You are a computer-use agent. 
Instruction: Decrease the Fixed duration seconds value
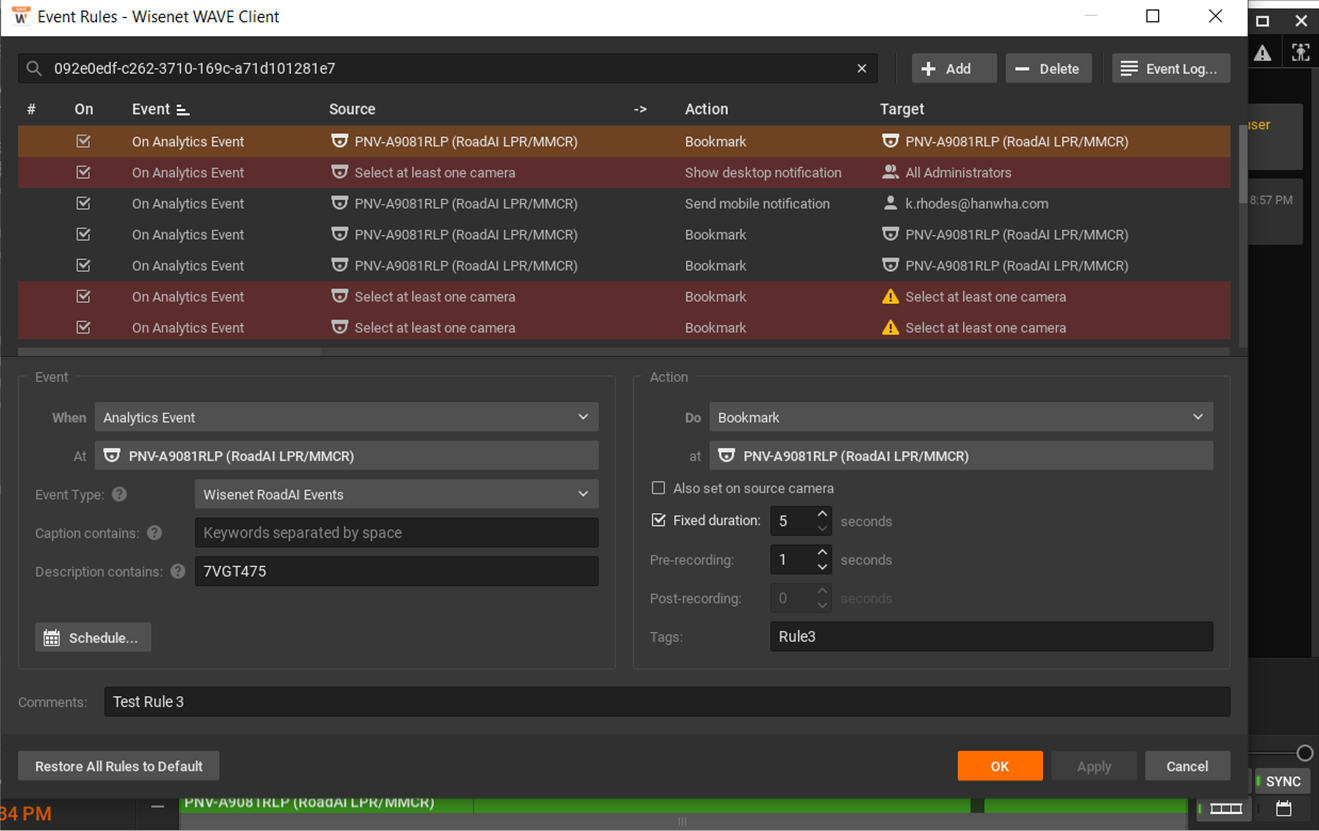pos(822,528)
